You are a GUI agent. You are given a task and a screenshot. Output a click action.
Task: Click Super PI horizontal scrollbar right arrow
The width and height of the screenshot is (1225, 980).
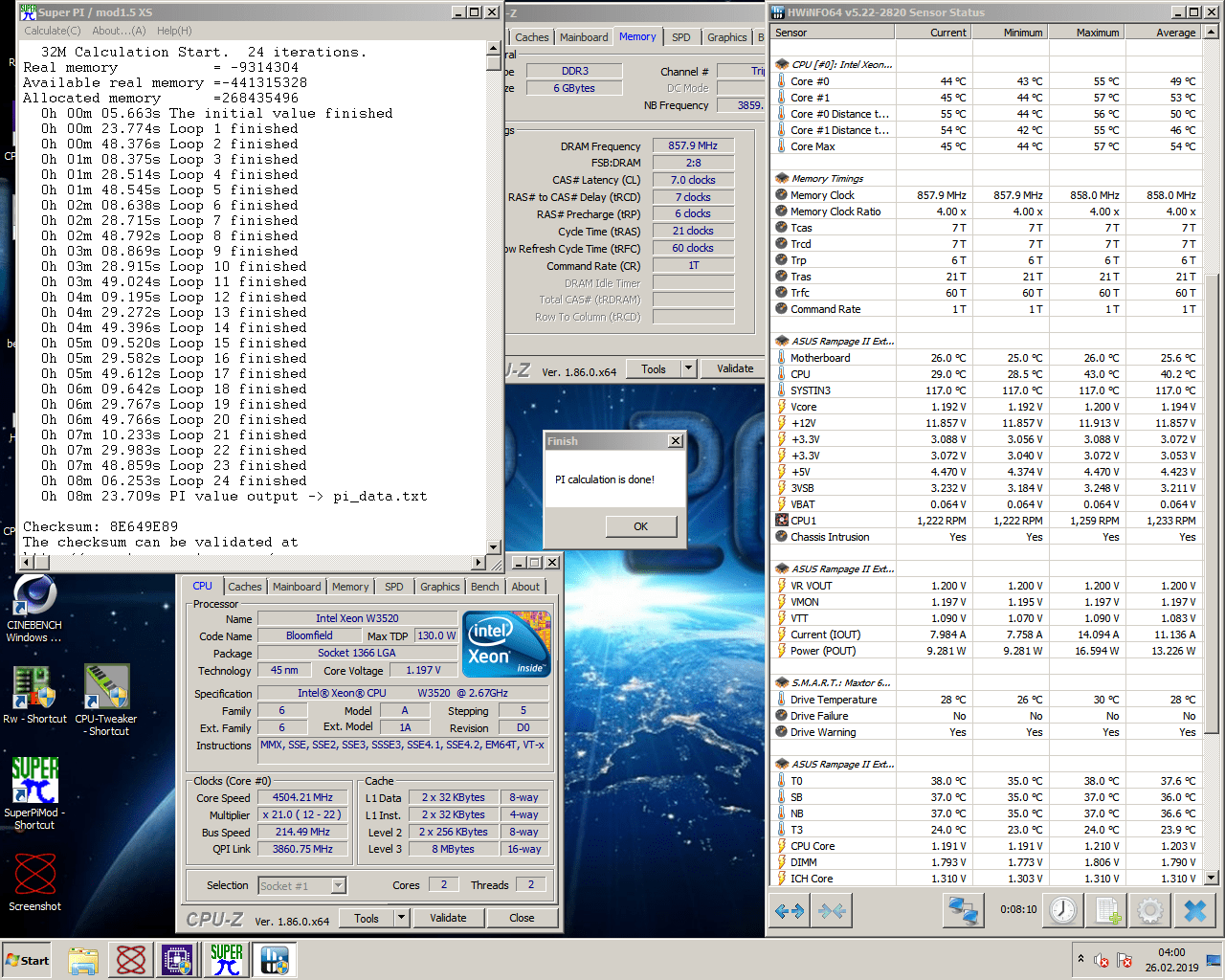coord(479,563)
